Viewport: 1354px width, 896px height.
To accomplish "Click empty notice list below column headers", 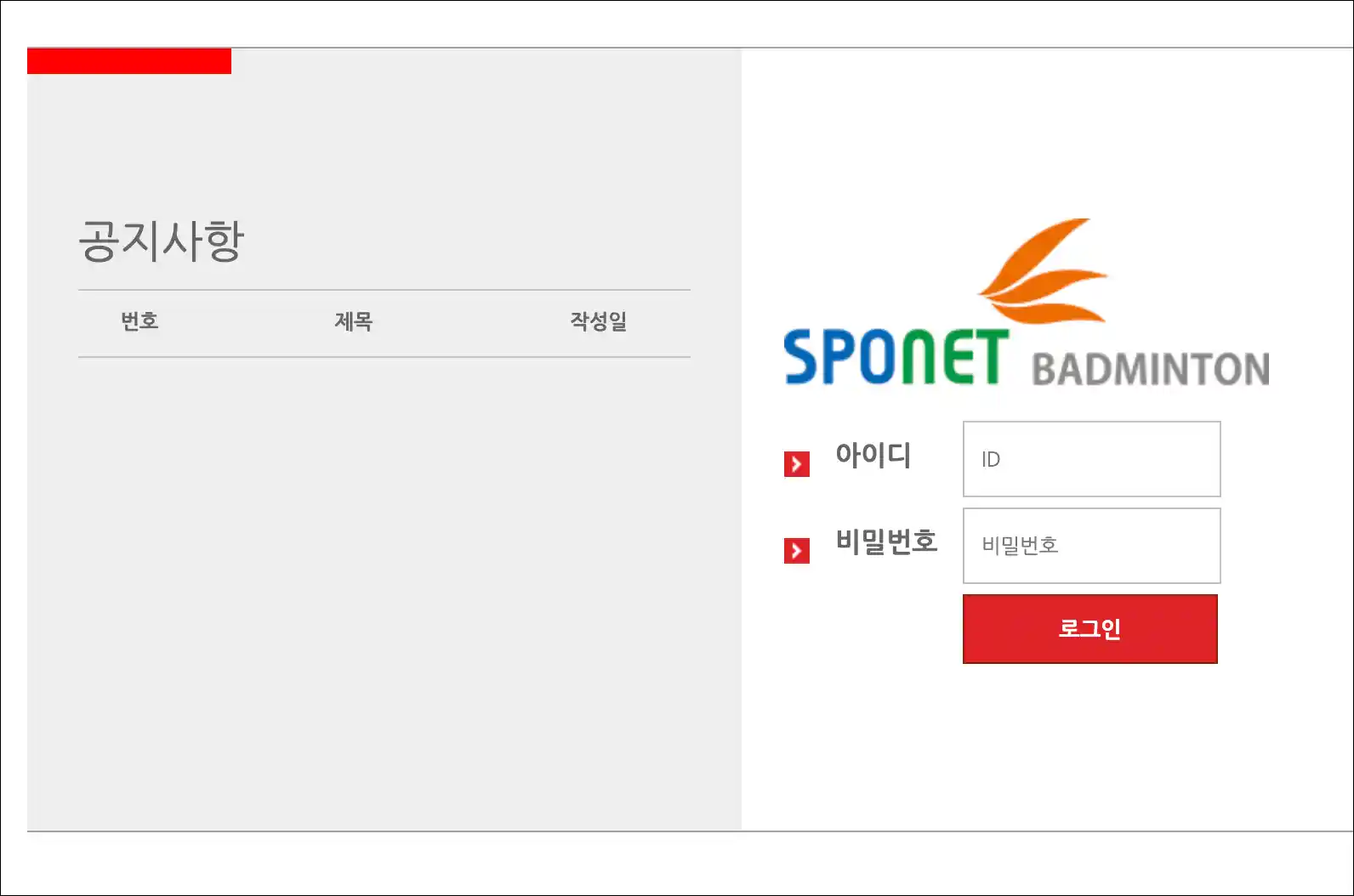I will coord(384,587).
